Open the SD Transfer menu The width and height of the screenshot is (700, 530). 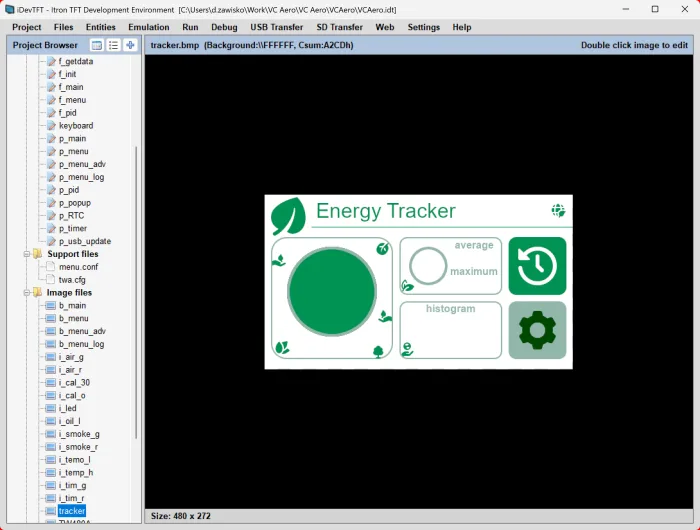click(339, 27)
